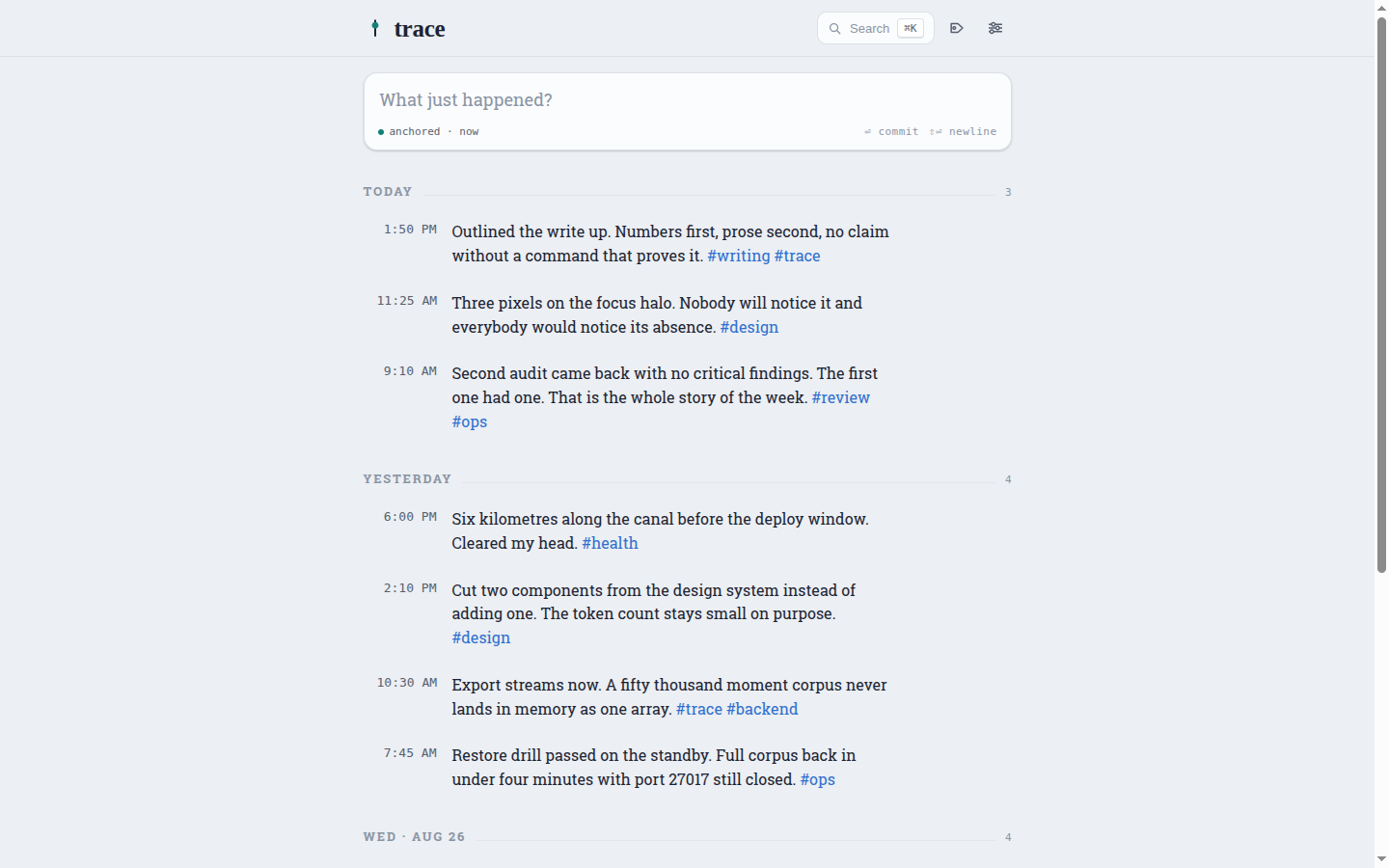This screenshot has height=868, width=1389.
Task: Click the 10:30 AM timestamp
Action: pos(407,683)
